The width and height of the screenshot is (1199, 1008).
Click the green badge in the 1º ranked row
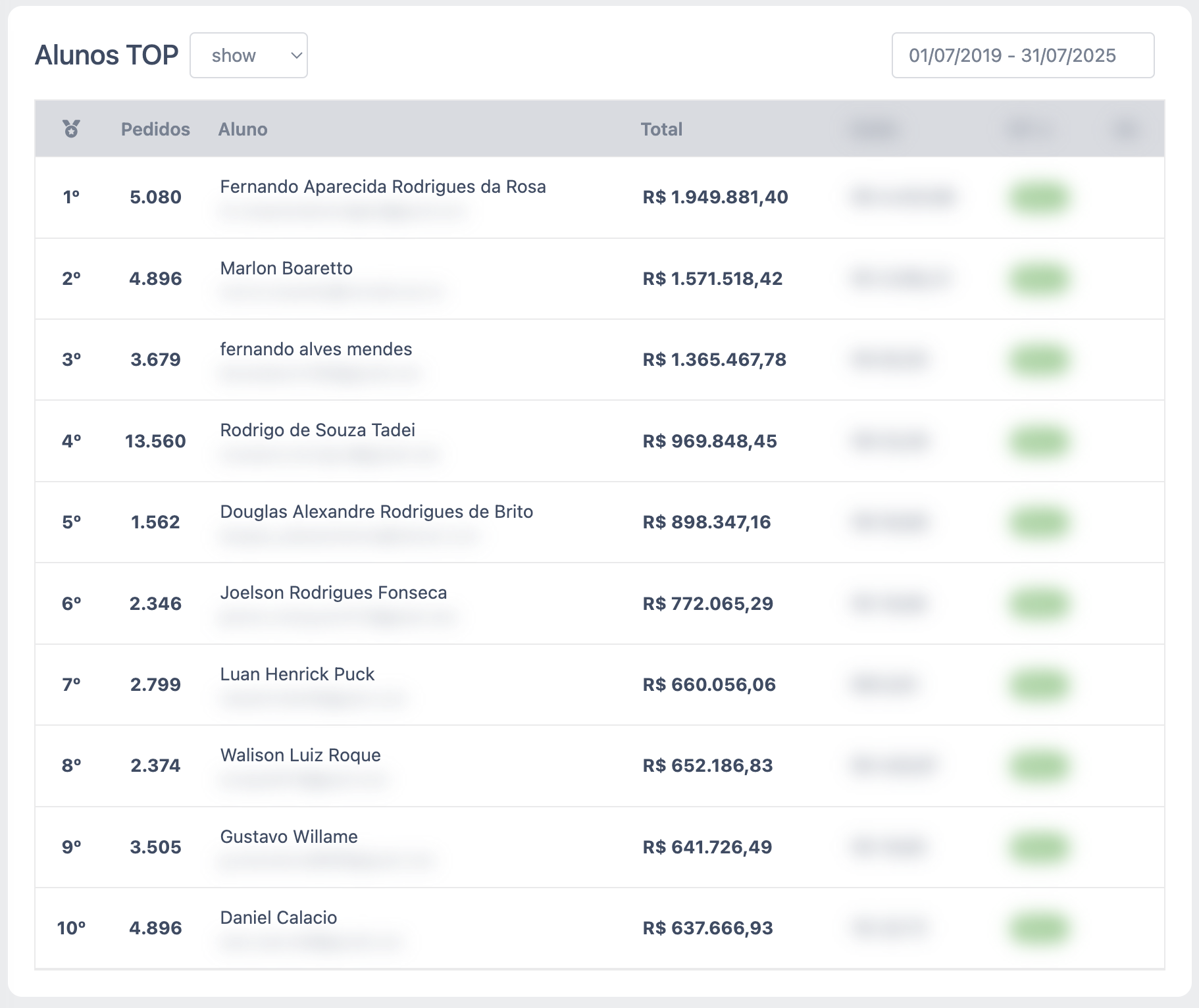(1039, 197)
